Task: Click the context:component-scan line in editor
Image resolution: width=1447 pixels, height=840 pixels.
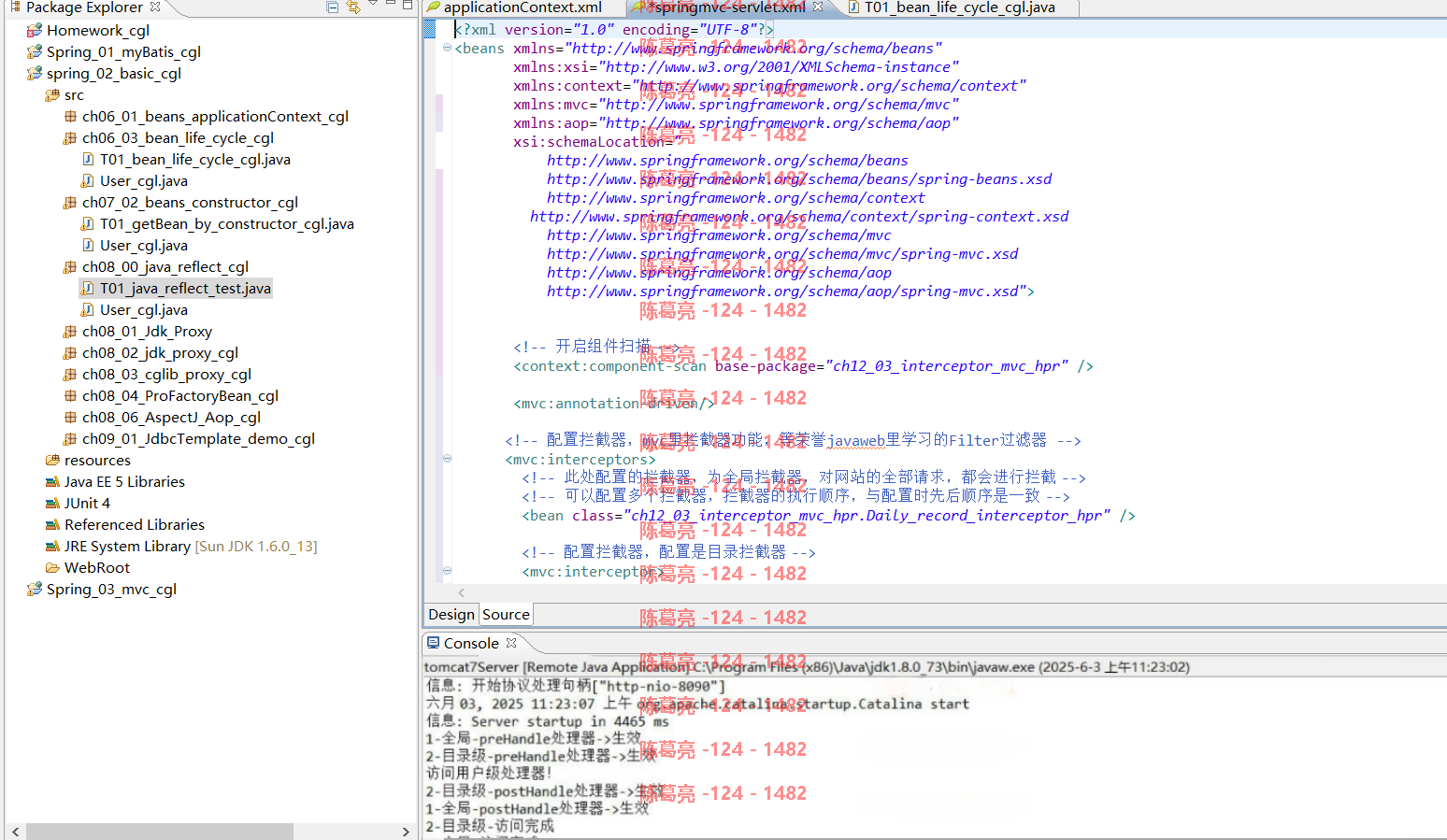Action: pyautogui.click(x=803, y=365)
